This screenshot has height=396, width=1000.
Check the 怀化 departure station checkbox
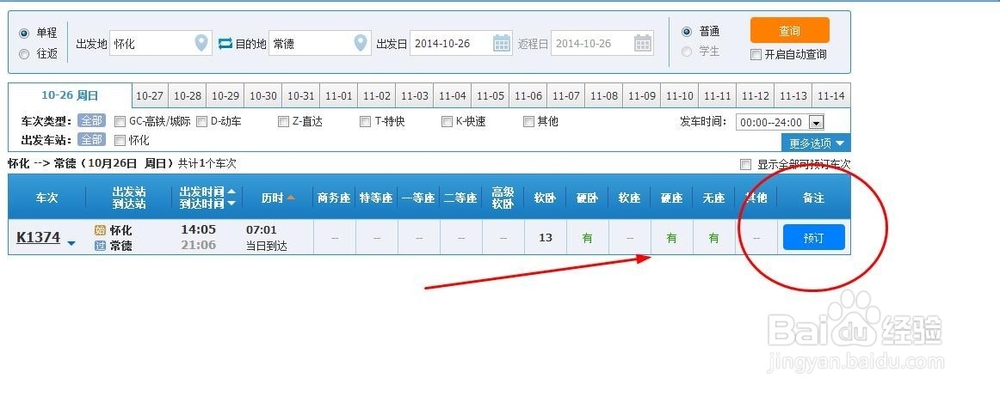(119, 140)
